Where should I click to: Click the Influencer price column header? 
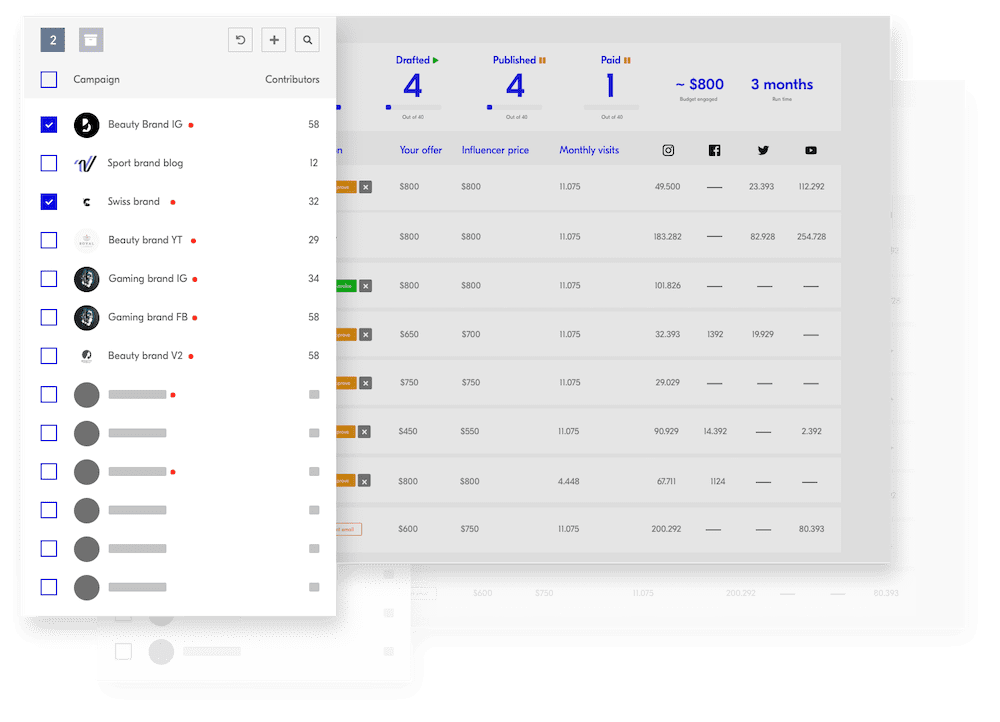(x=495, y=149)
